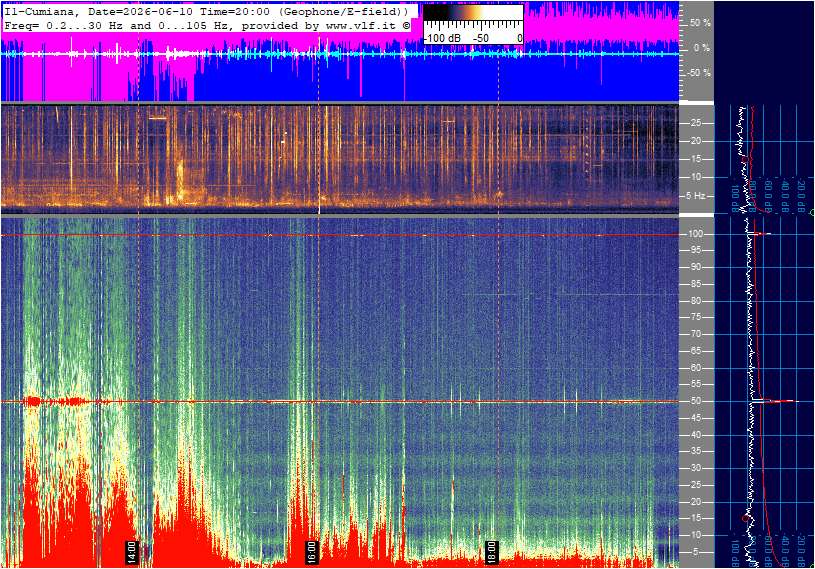Click the '60' Hz frequency axis label

pos(695,368)
